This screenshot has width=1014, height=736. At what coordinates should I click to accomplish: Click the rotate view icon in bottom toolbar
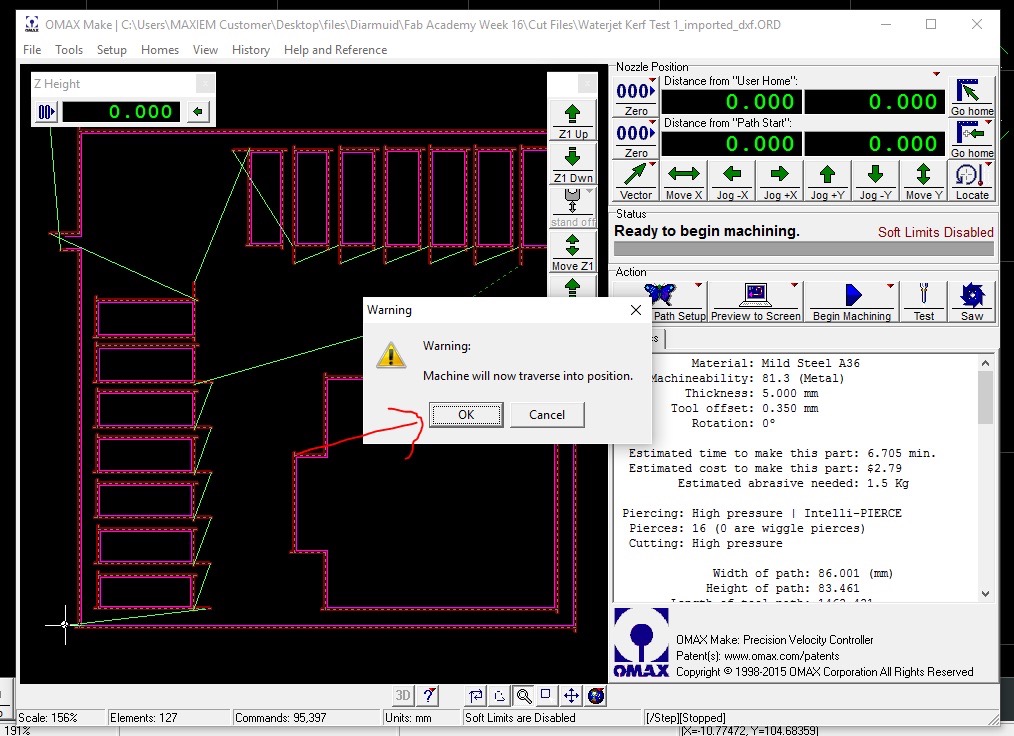[x=499, y=695]
